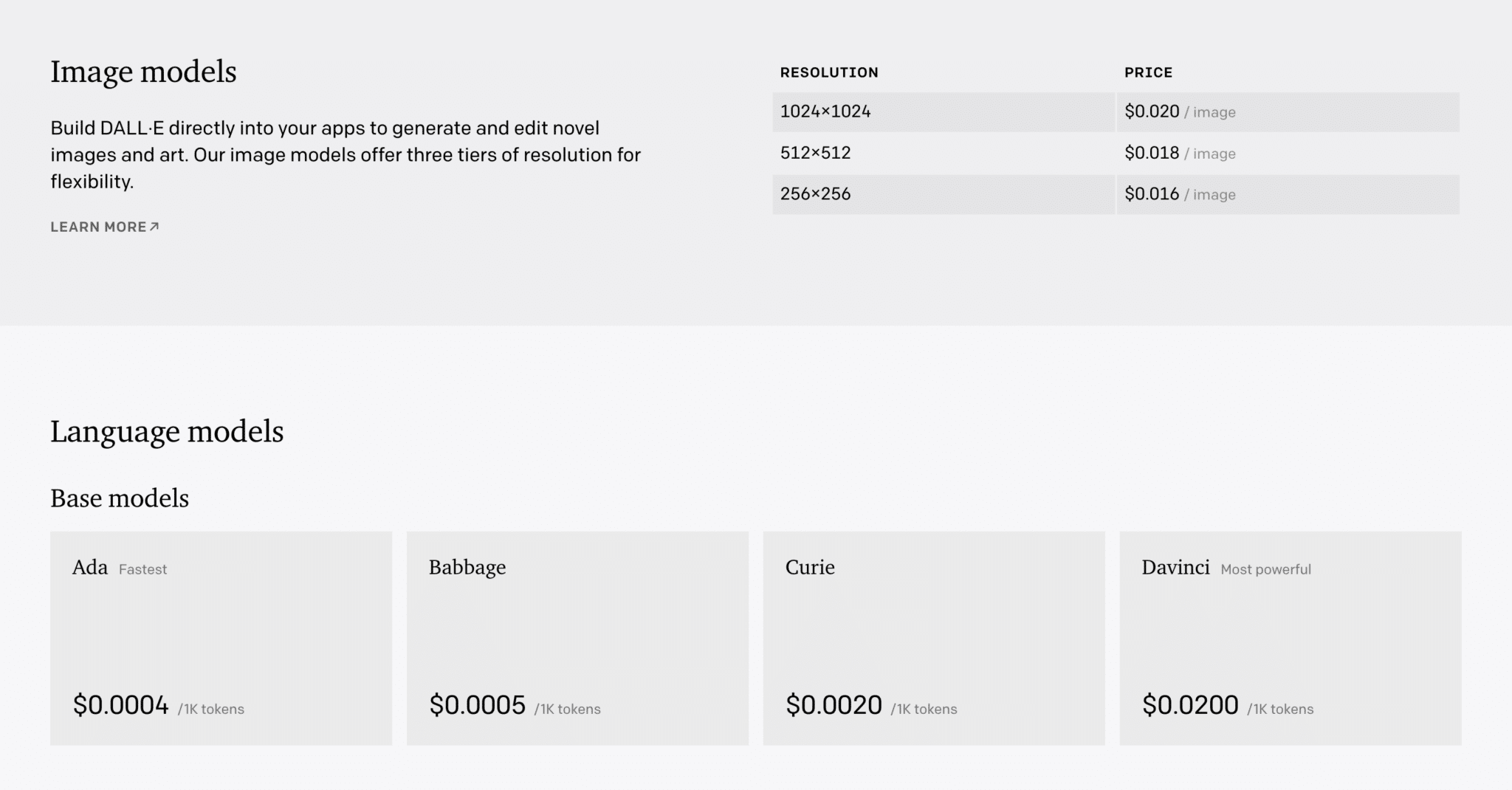The image size is (1512, 790).
Task: Click the $0.016 / image price
Action: click(x=1180, y=194)
